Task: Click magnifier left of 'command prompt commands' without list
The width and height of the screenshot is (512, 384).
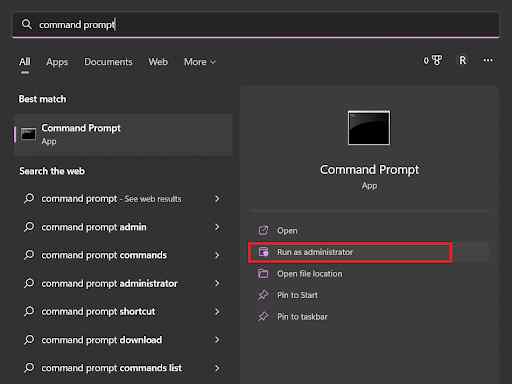Action: click(x=29, y=255)
